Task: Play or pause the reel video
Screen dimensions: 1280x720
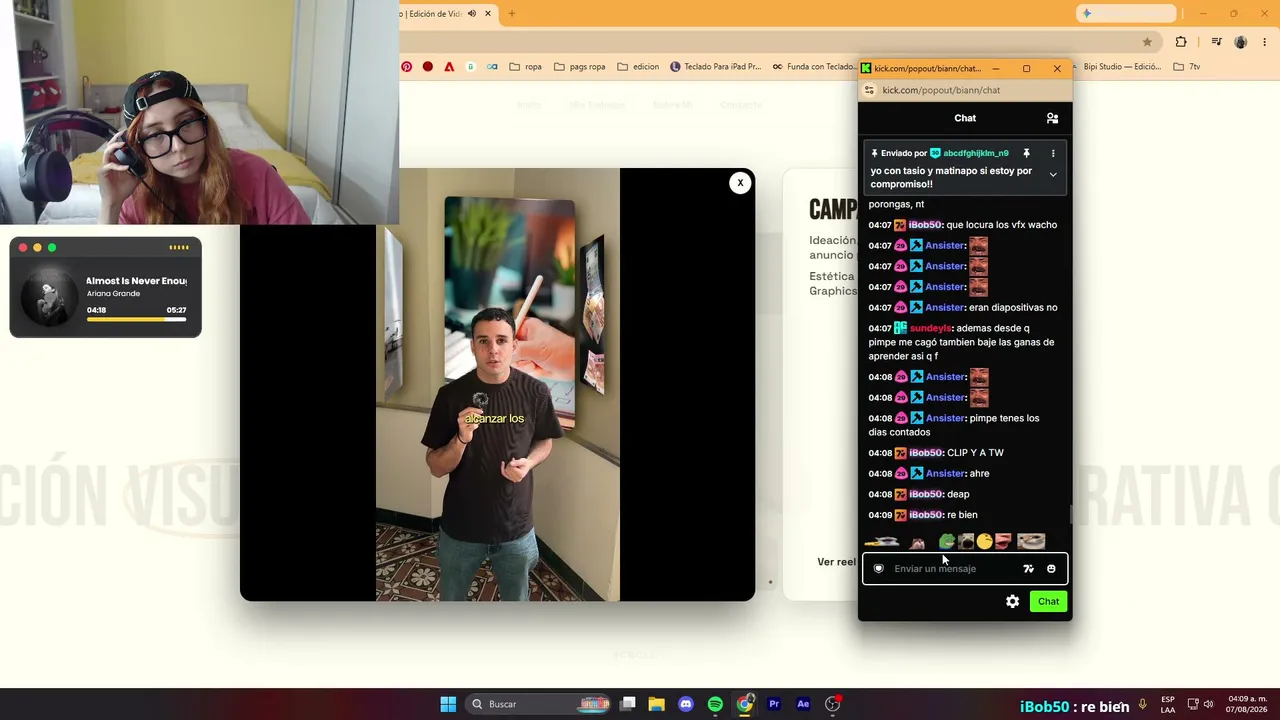Action: 497,384
